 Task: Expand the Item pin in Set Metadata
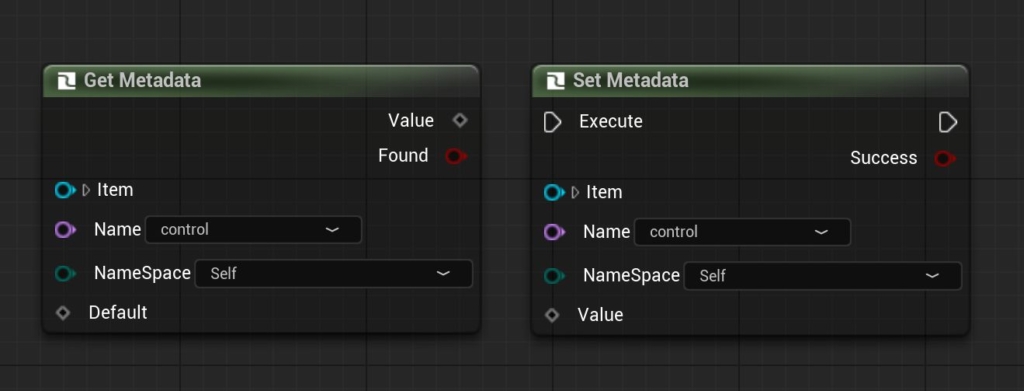[x=575, y=193]
